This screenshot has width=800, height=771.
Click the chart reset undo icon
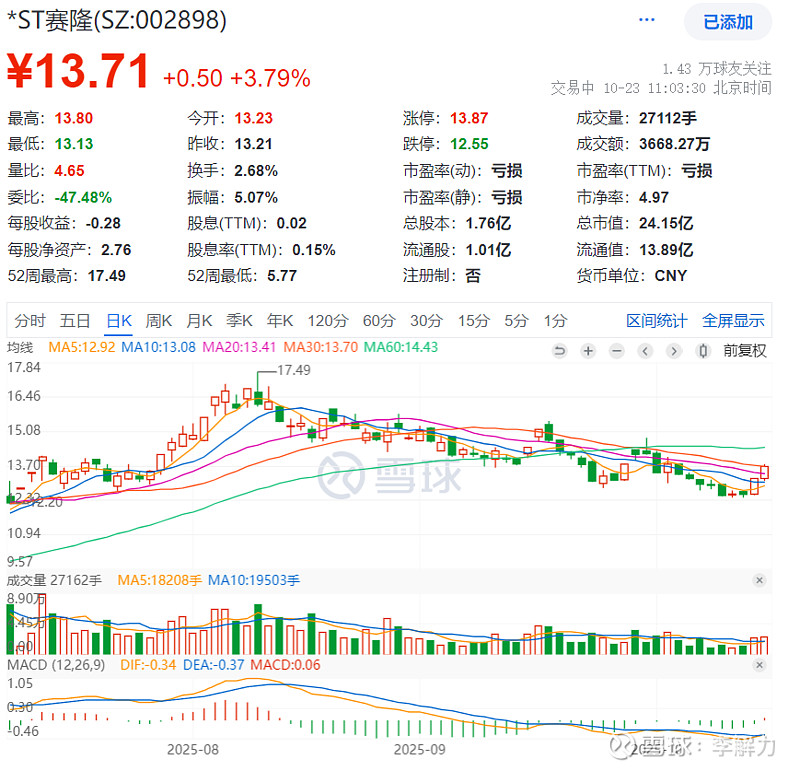tap(560, 351)
